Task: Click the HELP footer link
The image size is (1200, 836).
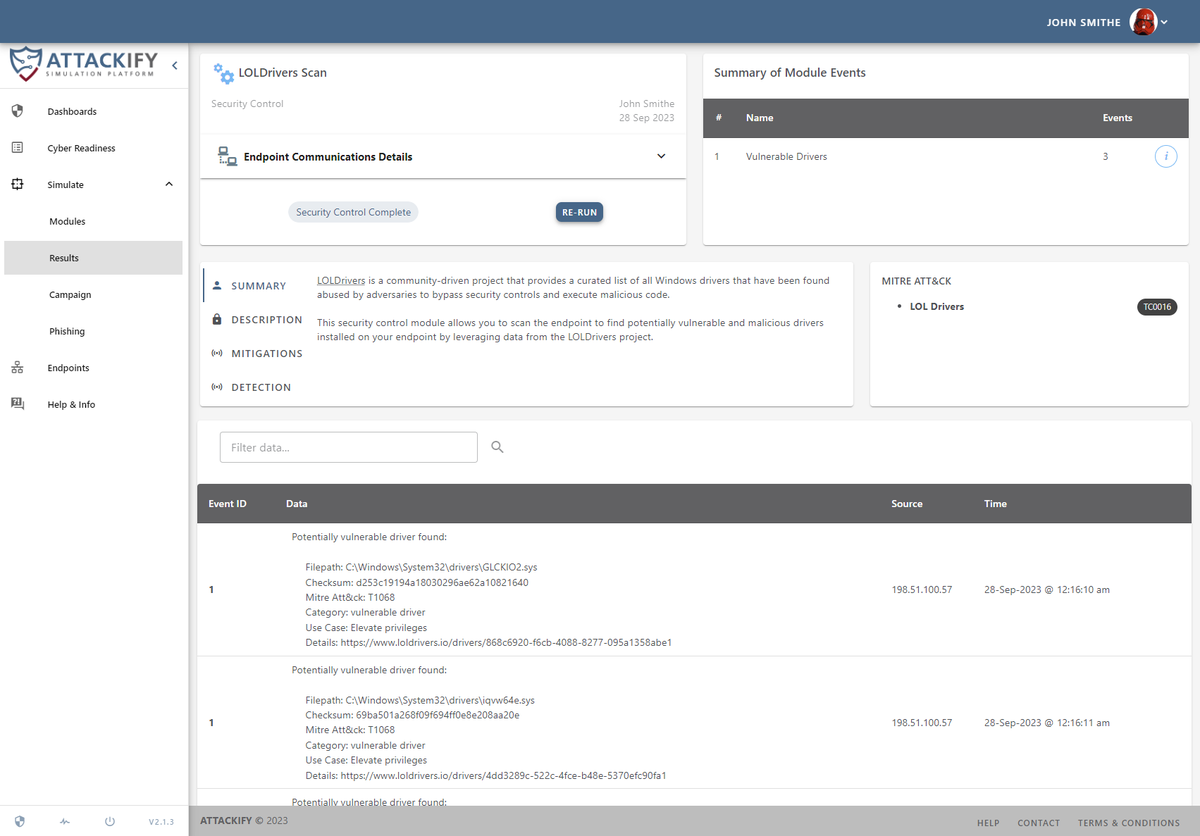Action: point(988,823)
